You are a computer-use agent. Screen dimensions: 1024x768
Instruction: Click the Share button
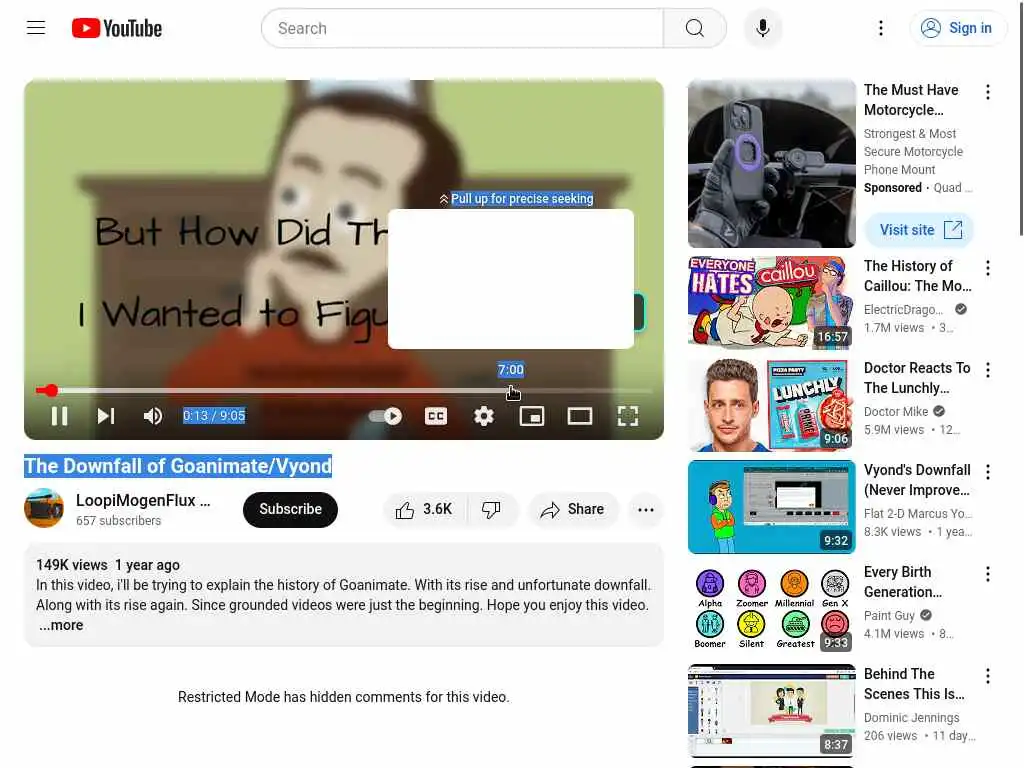572,509
